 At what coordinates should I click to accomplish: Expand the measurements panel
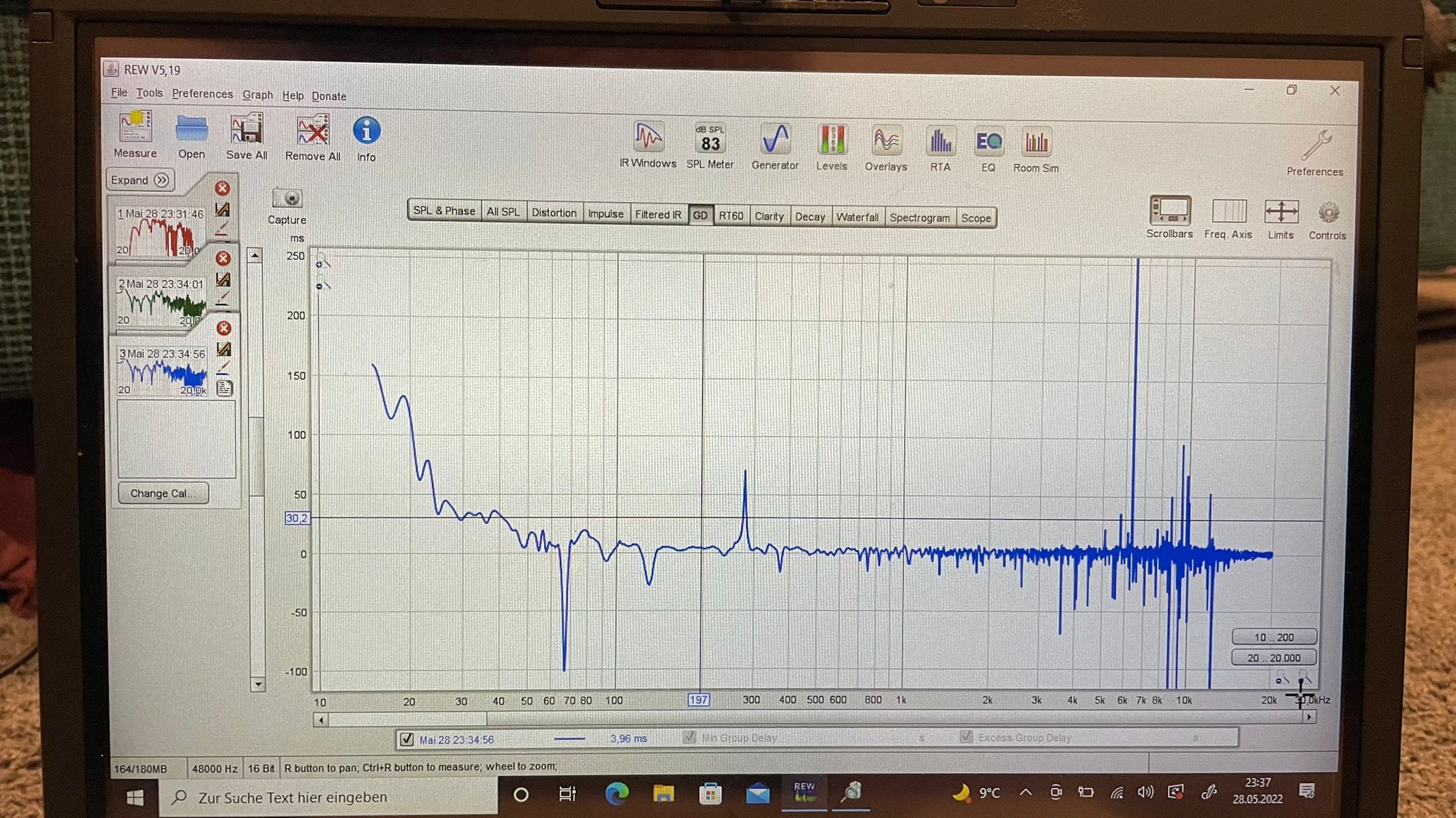[140, 180]
